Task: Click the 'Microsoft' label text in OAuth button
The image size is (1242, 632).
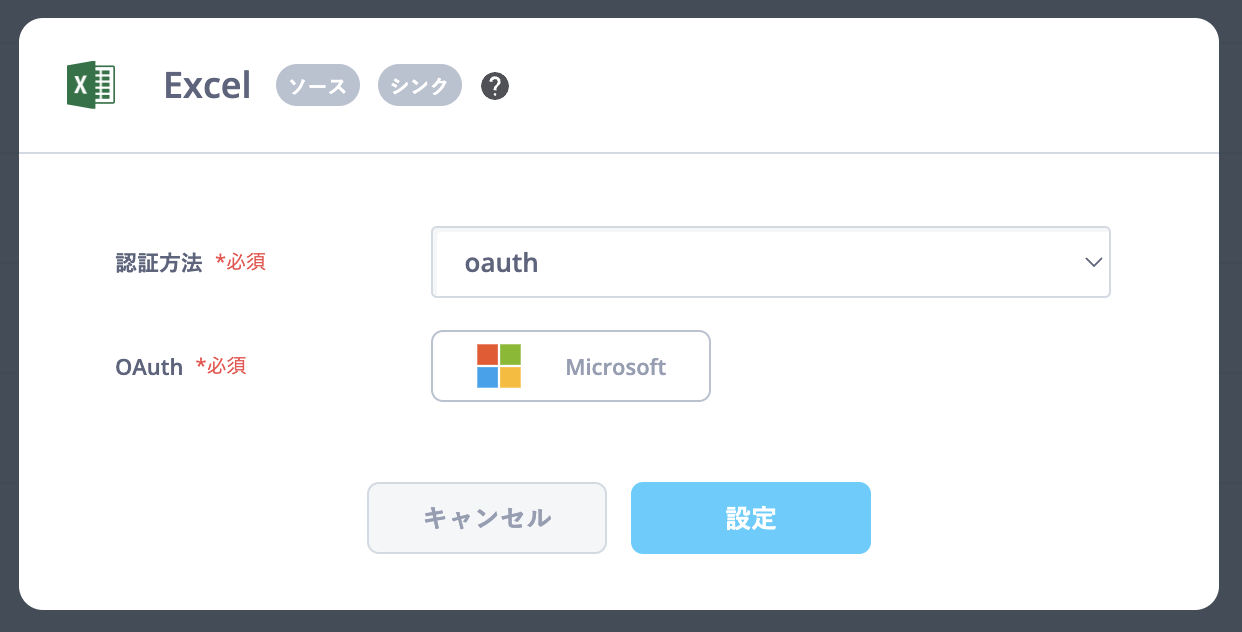Action: (615, 367)
